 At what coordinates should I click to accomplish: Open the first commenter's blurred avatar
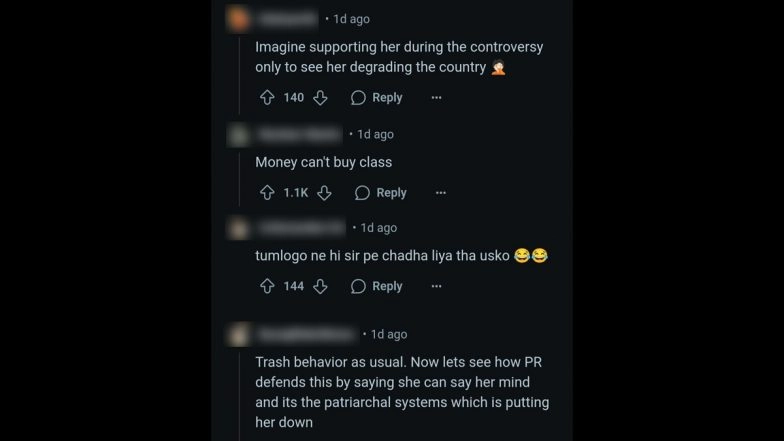[238, 19]
